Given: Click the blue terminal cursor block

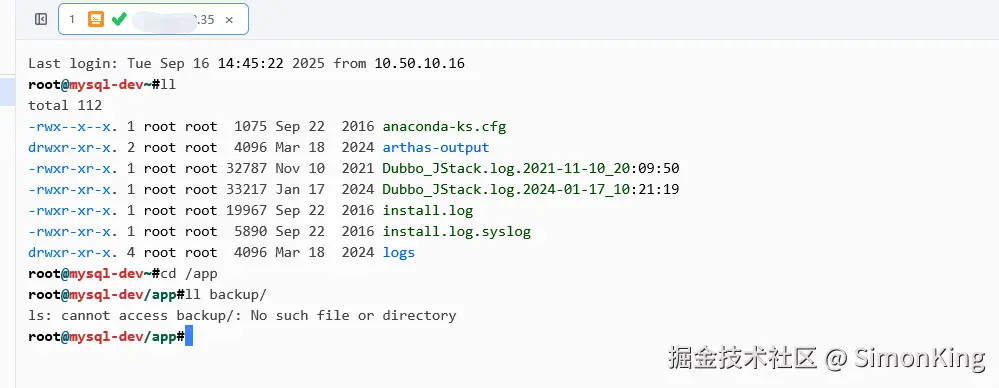Looking at the screenshot, I should coord(189,336).
